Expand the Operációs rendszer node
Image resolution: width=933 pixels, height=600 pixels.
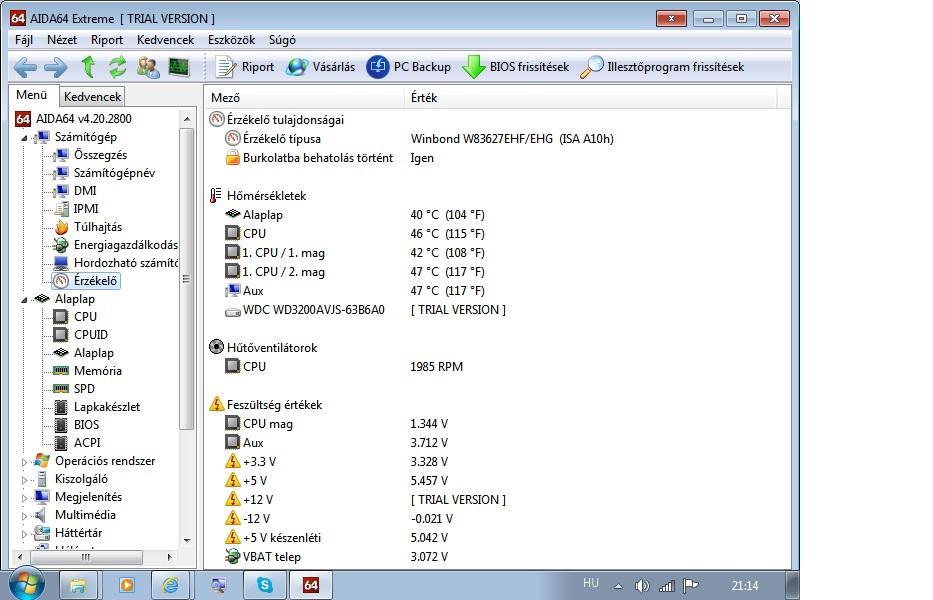pos(24,461)
